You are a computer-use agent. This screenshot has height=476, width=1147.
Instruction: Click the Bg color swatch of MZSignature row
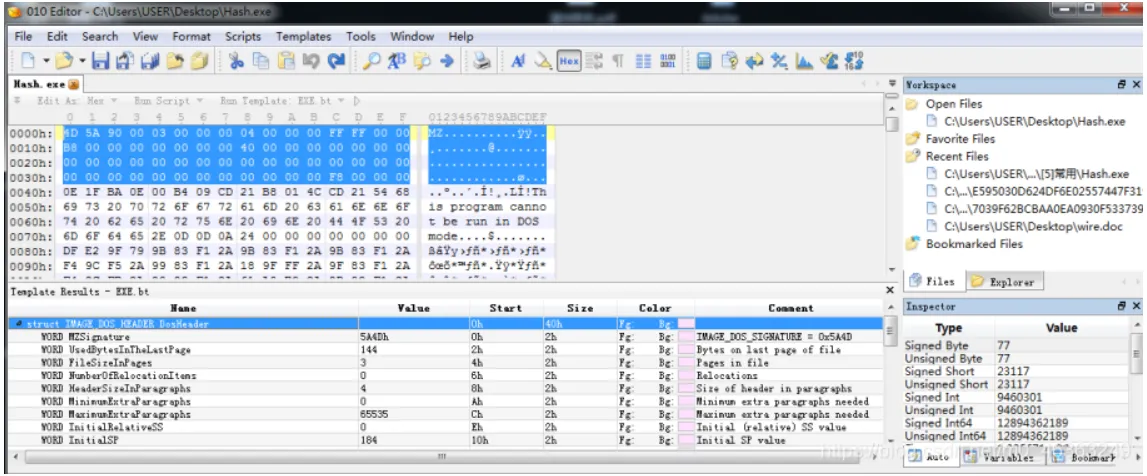coord(685,337)
